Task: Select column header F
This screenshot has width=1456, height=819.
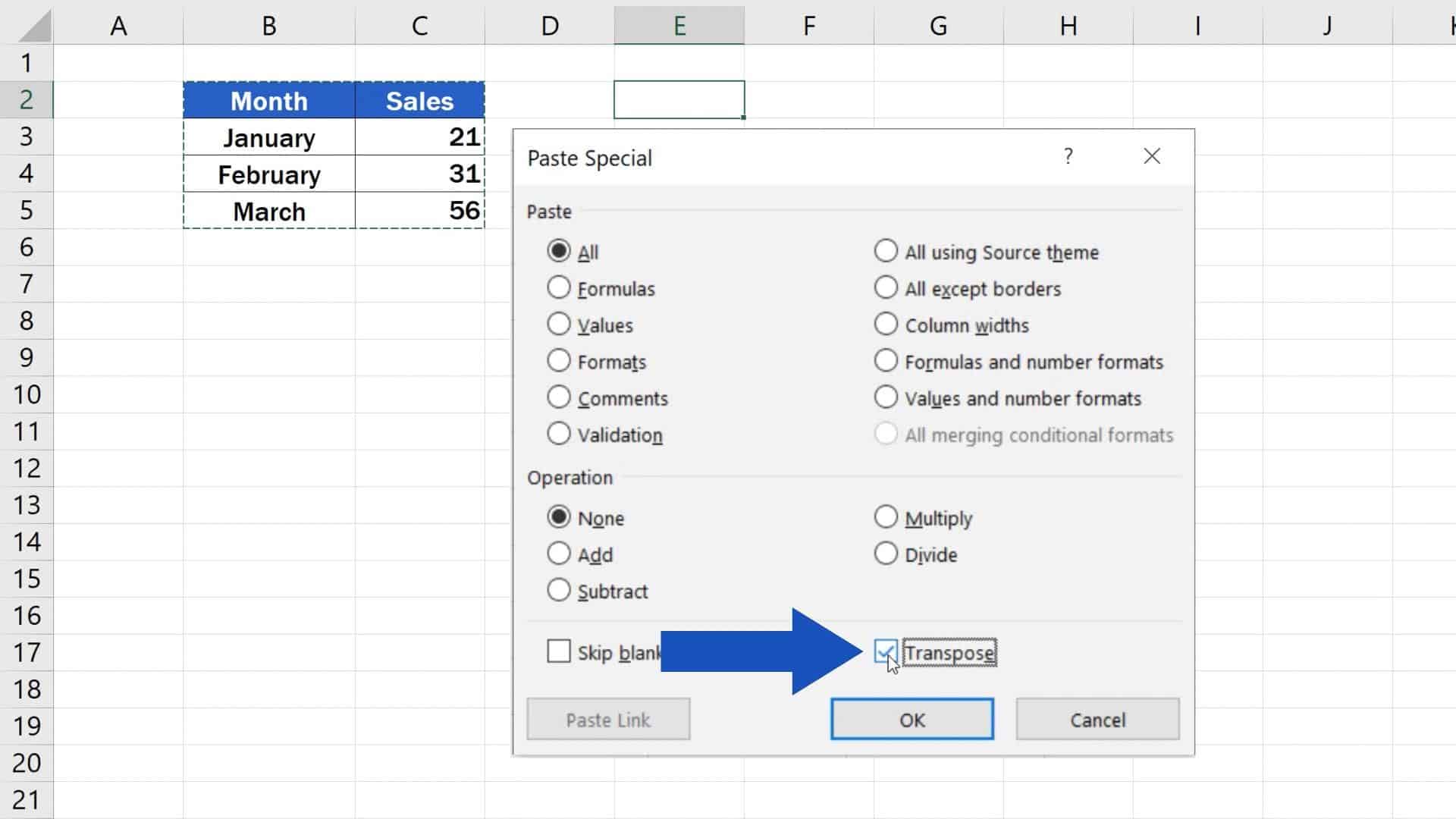Action: [x=810, y=25]
